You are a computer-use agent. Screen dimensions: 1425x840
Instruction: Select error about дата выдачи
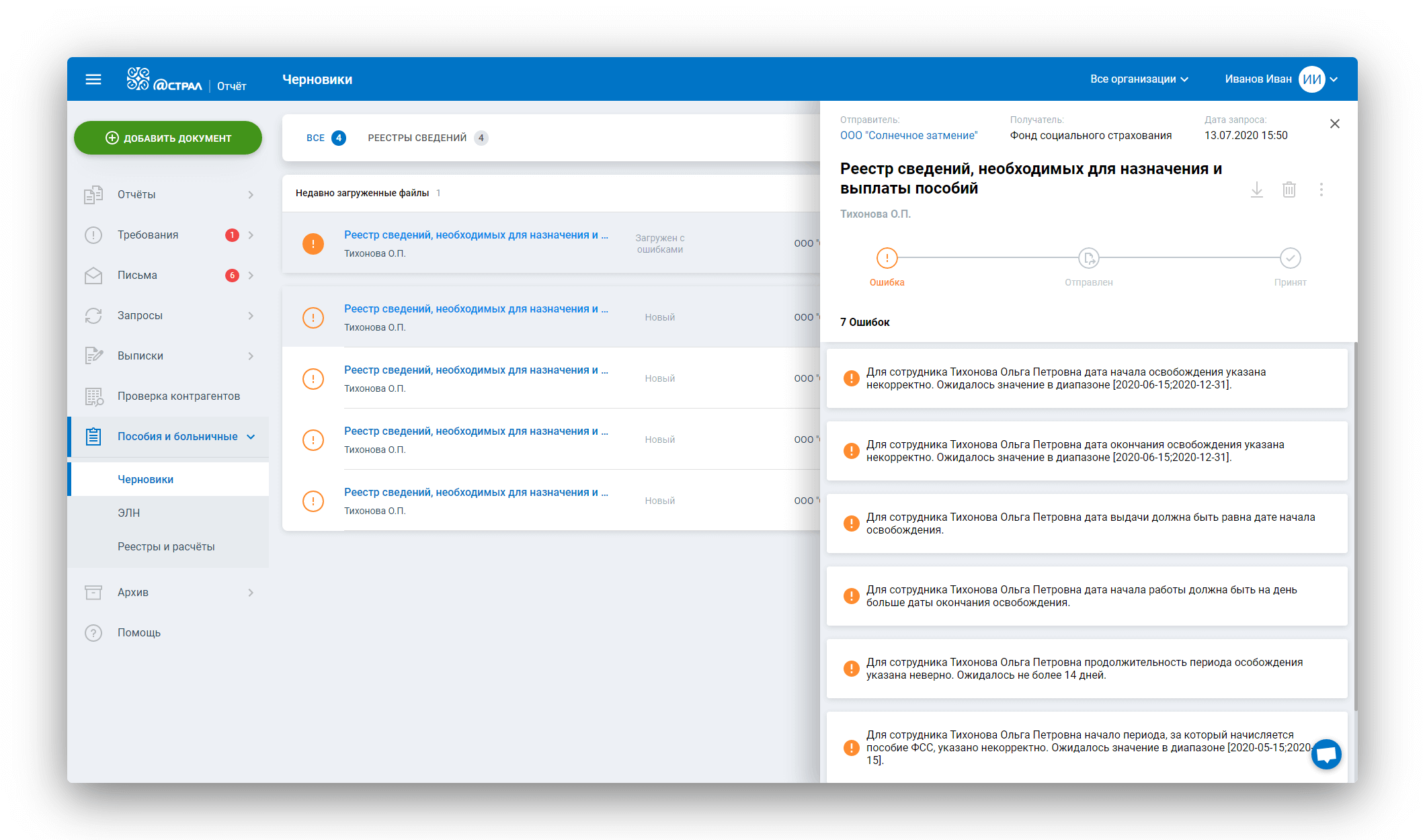coord(1087,523)
